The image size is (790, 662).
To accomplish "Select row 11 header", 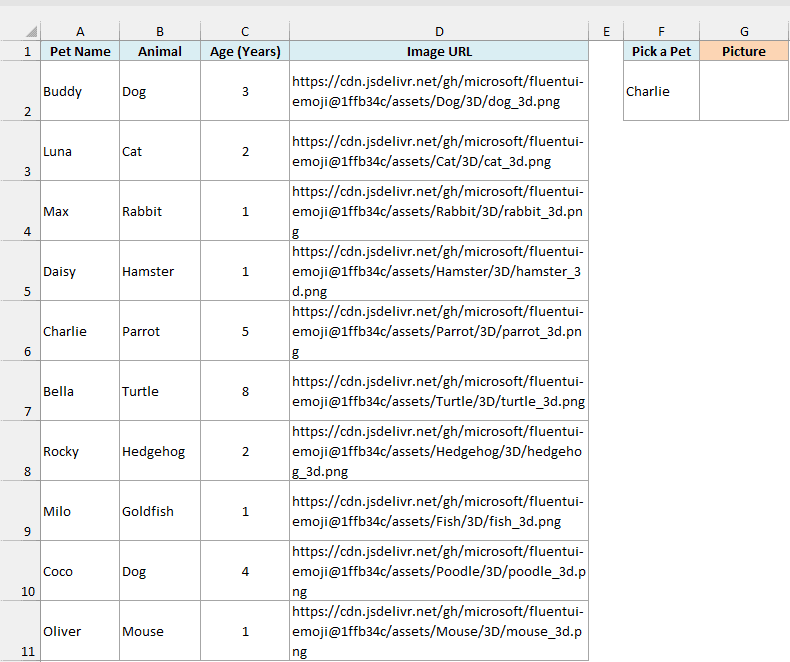I will (20, 630).
